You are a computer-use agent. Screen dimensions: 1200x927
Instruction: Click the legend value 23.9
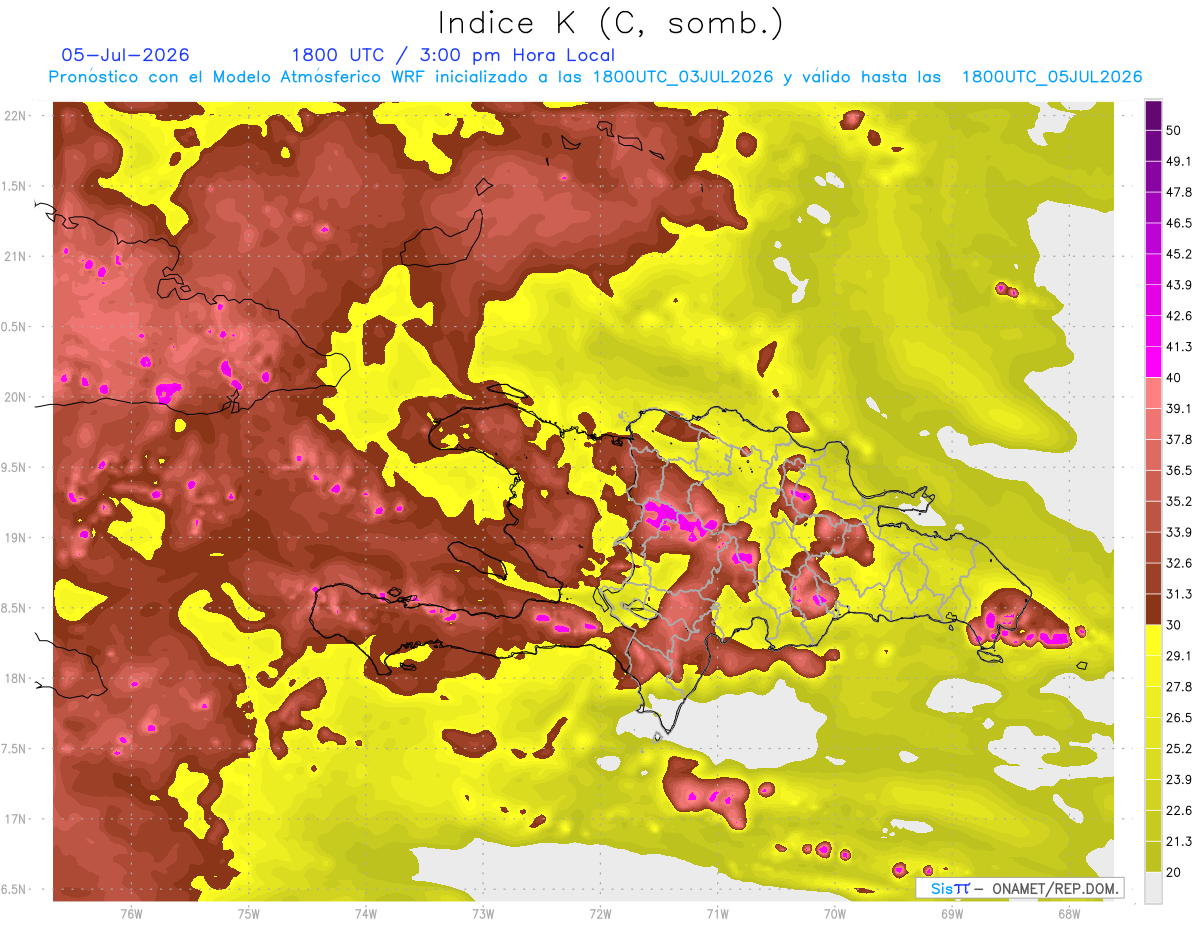coord(1179,779)
